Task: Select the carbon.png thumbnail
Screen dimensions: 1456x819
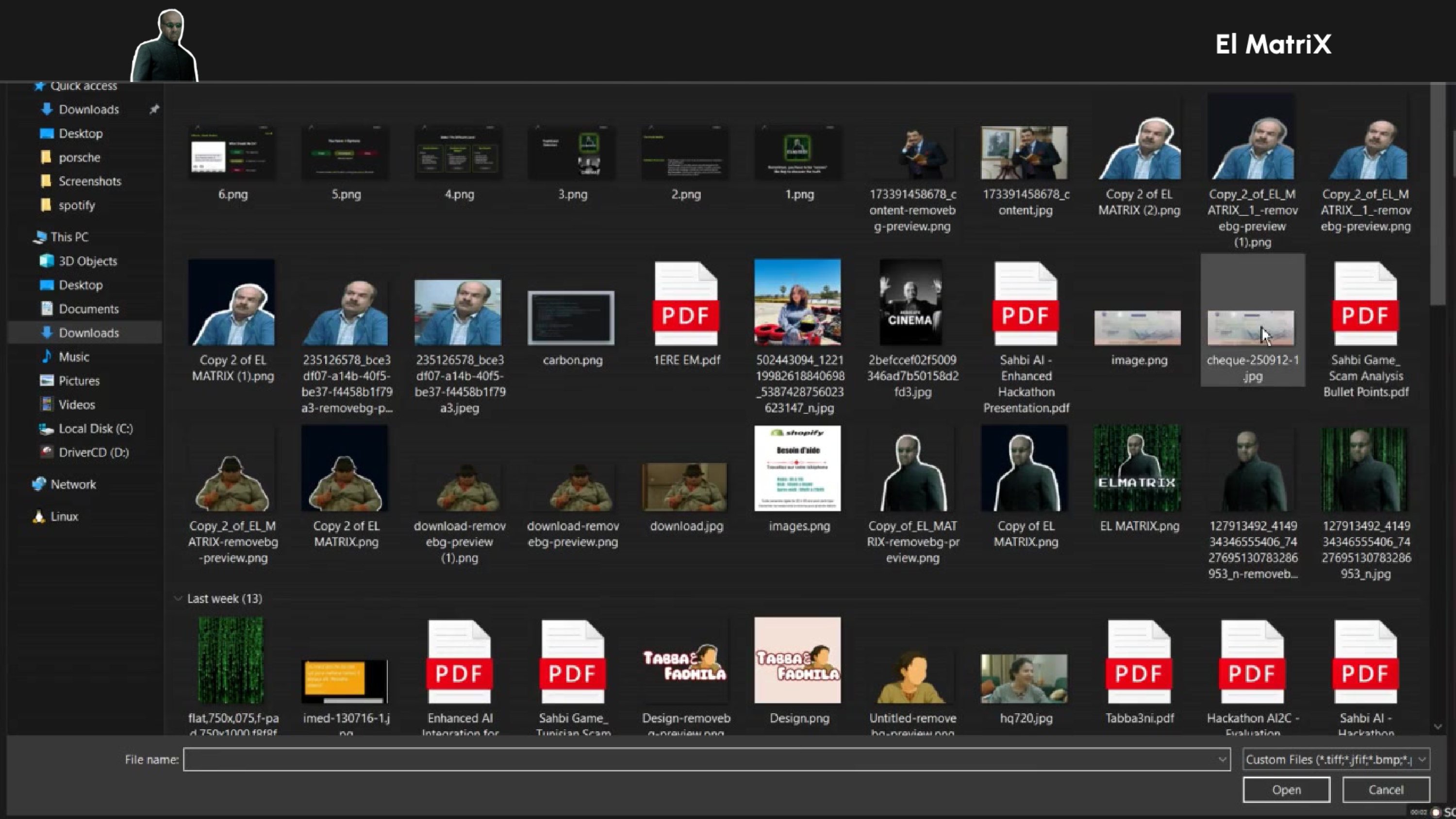Action: coord(571,318)
